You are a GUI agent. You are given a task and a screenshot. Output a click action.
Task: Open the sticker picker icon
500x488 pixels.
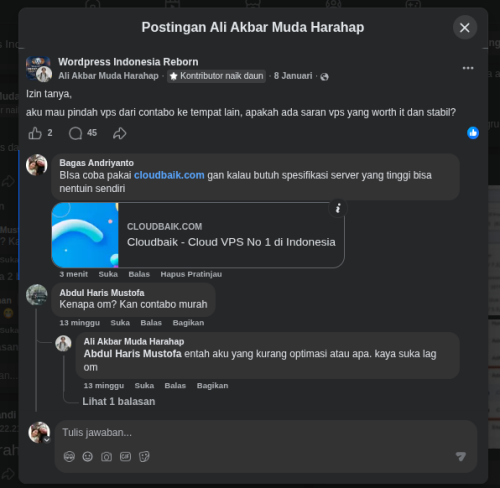(144, 456)
